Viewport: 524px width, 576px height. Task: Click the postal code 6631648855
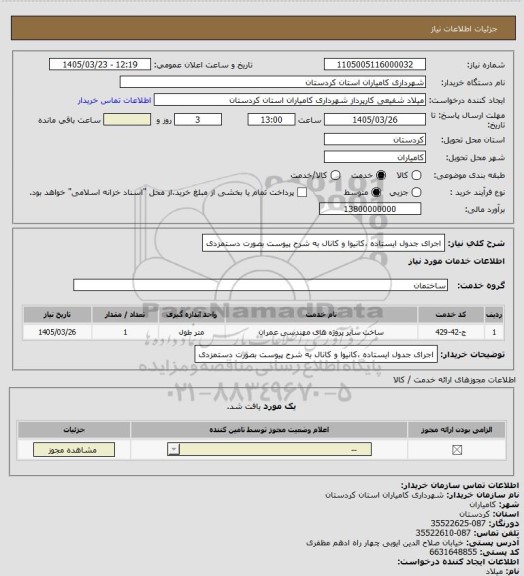point(453,552)
